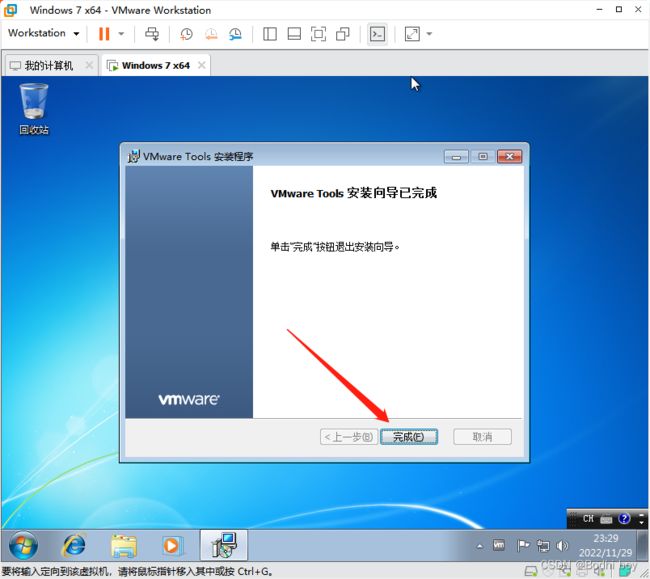Close the 我的计算机 tab
Screen dimensions: 650x579
[89, 65]
